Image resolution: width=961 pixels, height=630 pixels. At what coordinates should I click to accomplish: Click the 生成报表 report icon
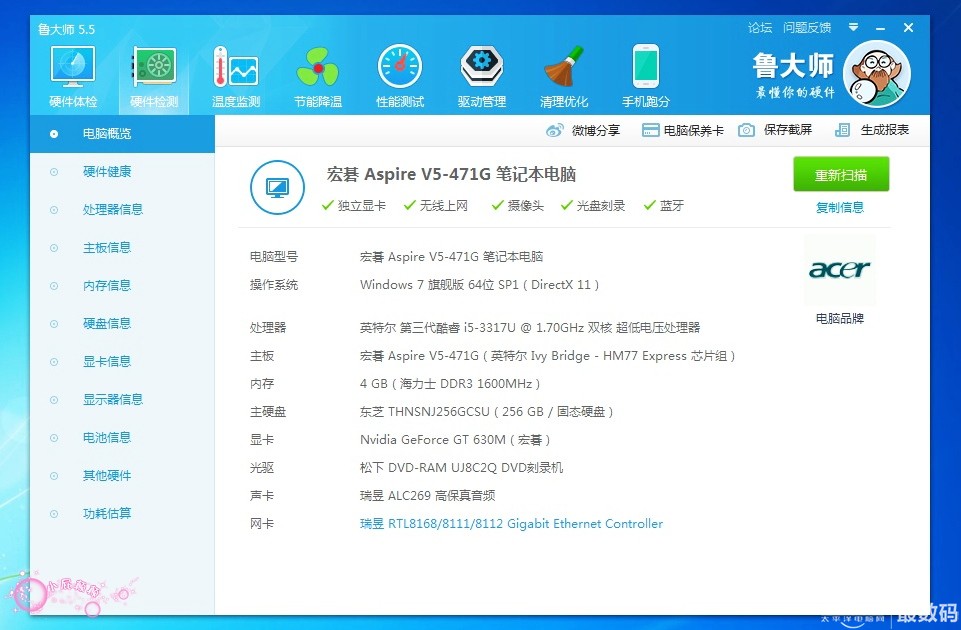842,130
